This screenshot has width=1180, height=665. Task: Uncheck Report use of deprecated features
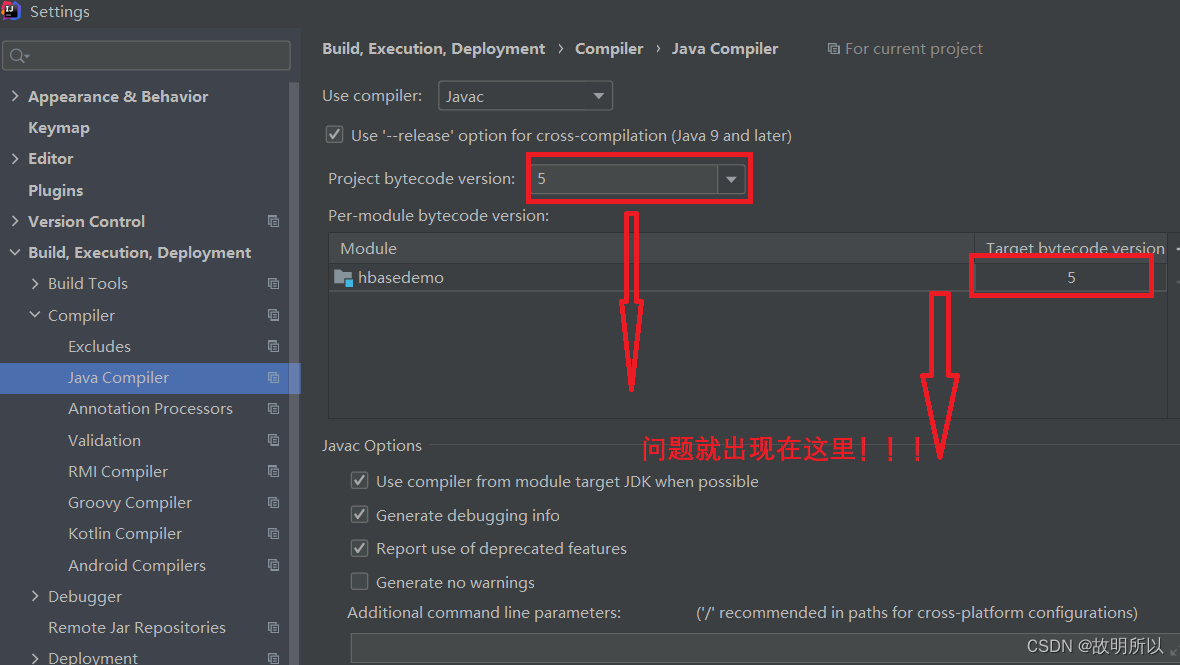pos(360,548)
